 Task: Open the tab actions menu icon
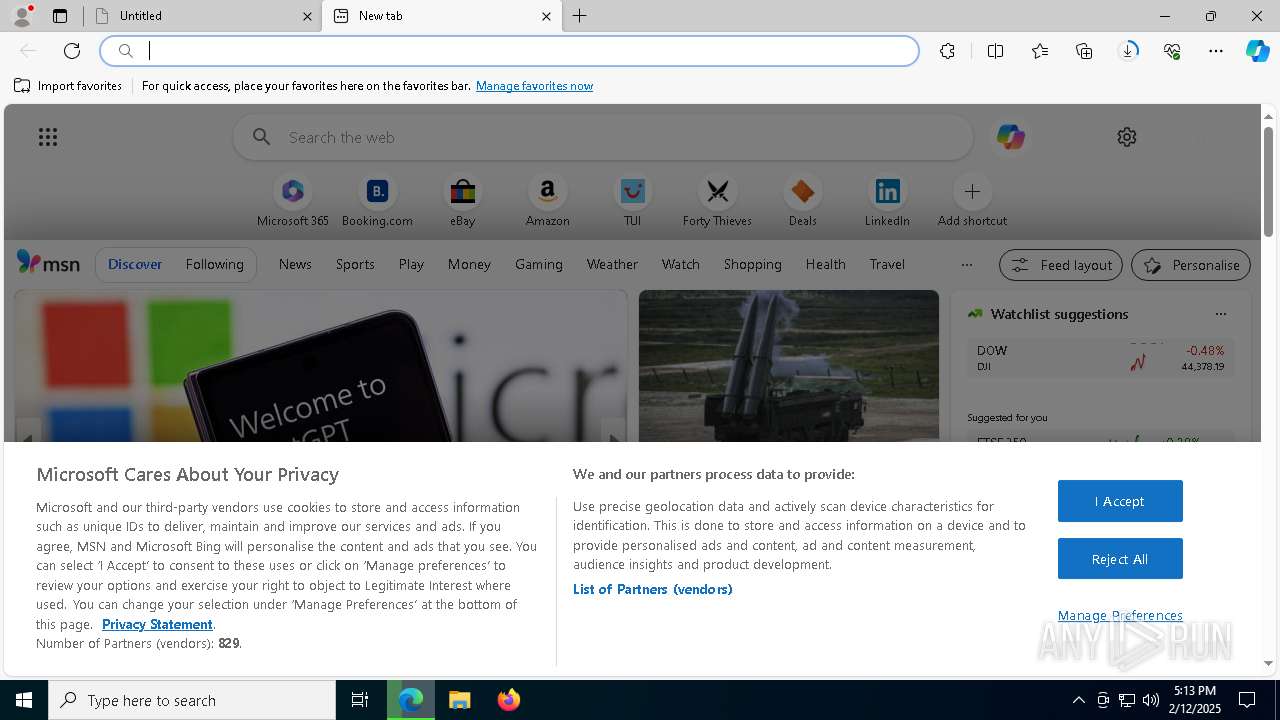click(x=60, y=16)
